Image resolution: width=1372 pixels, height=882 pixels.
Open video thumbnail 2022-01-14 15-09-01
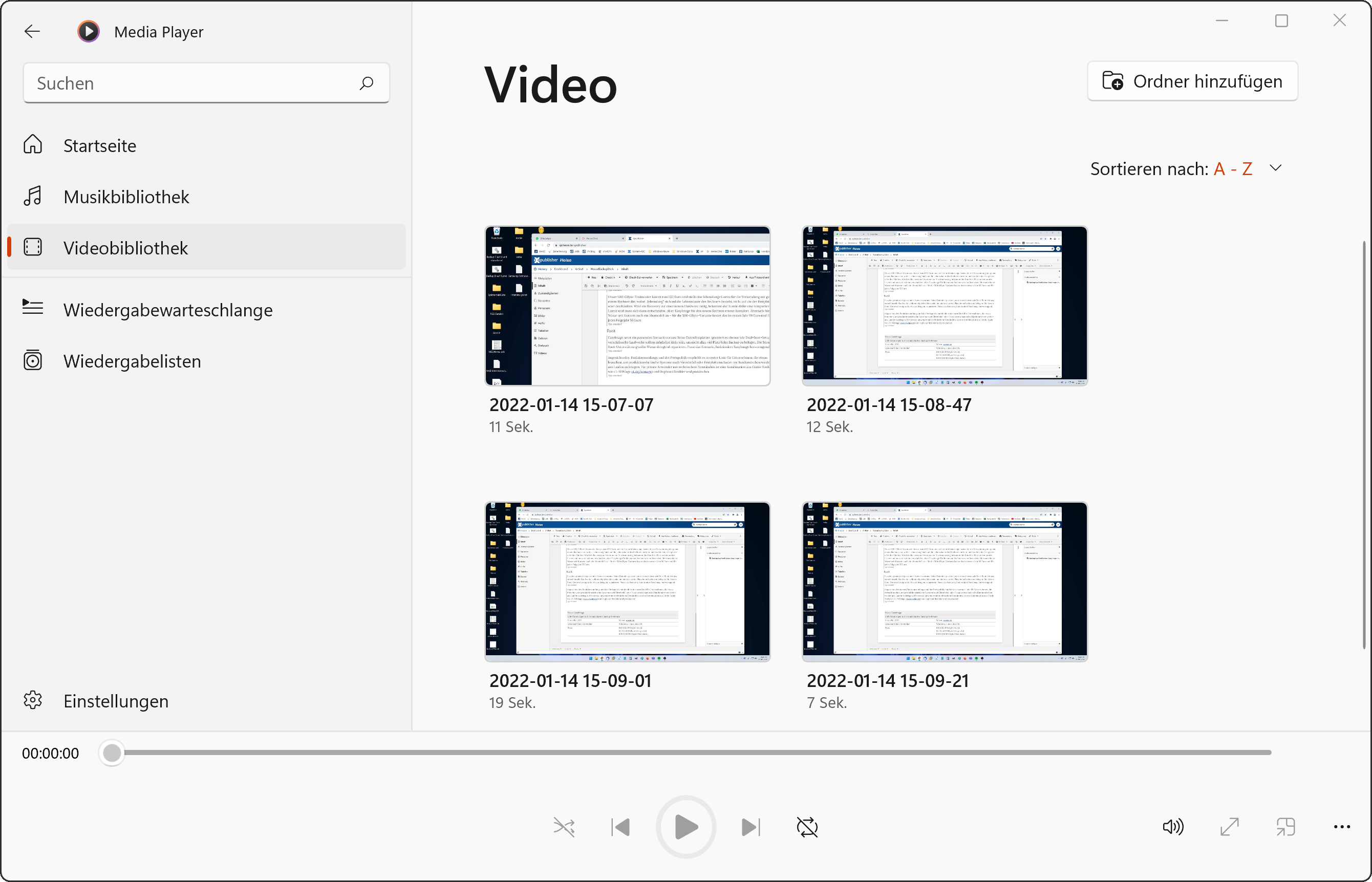coord(627,582)
